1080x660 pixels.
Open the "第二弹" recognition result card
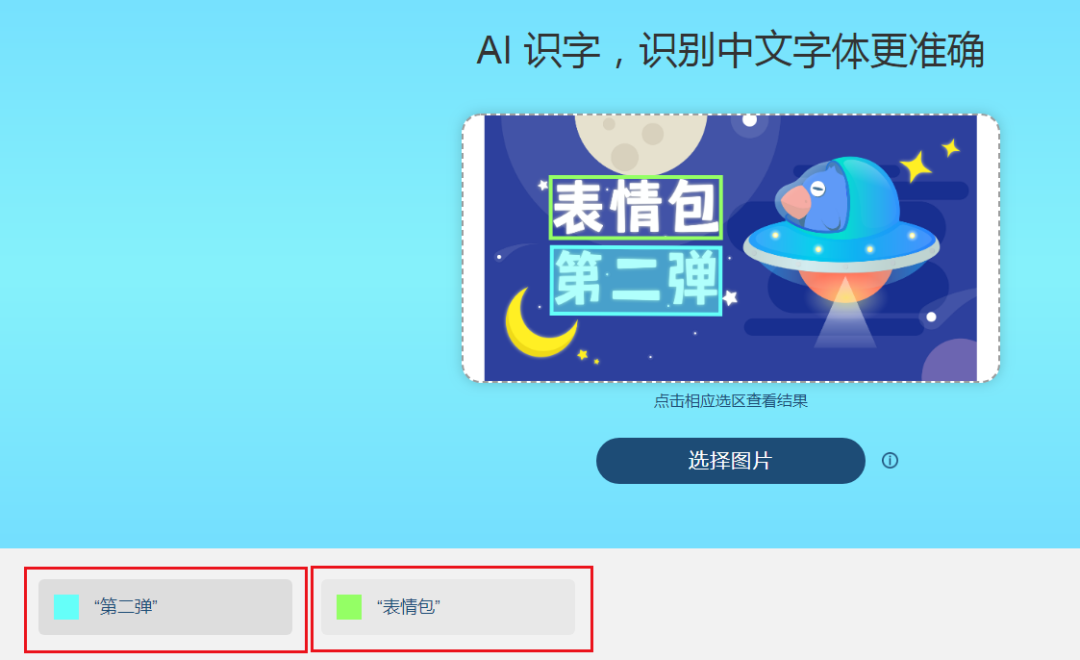(165, 607)
